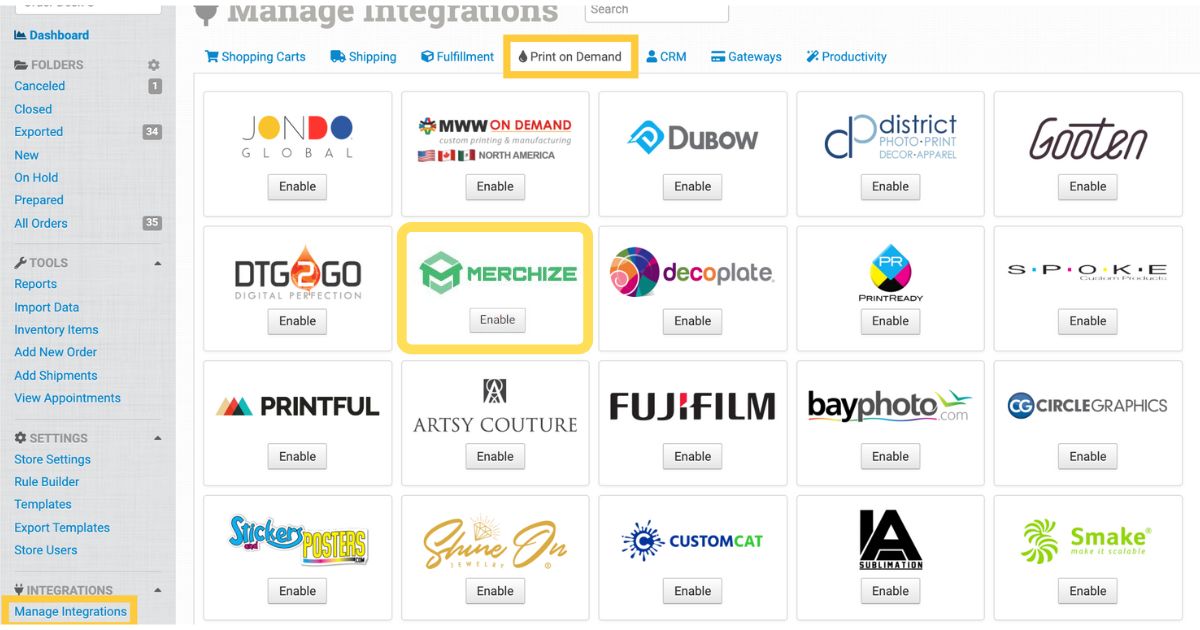The image size is (1200, 630).
Task: Collapse the INTEGRATIONS section in the sidebar
Action: 156,589
